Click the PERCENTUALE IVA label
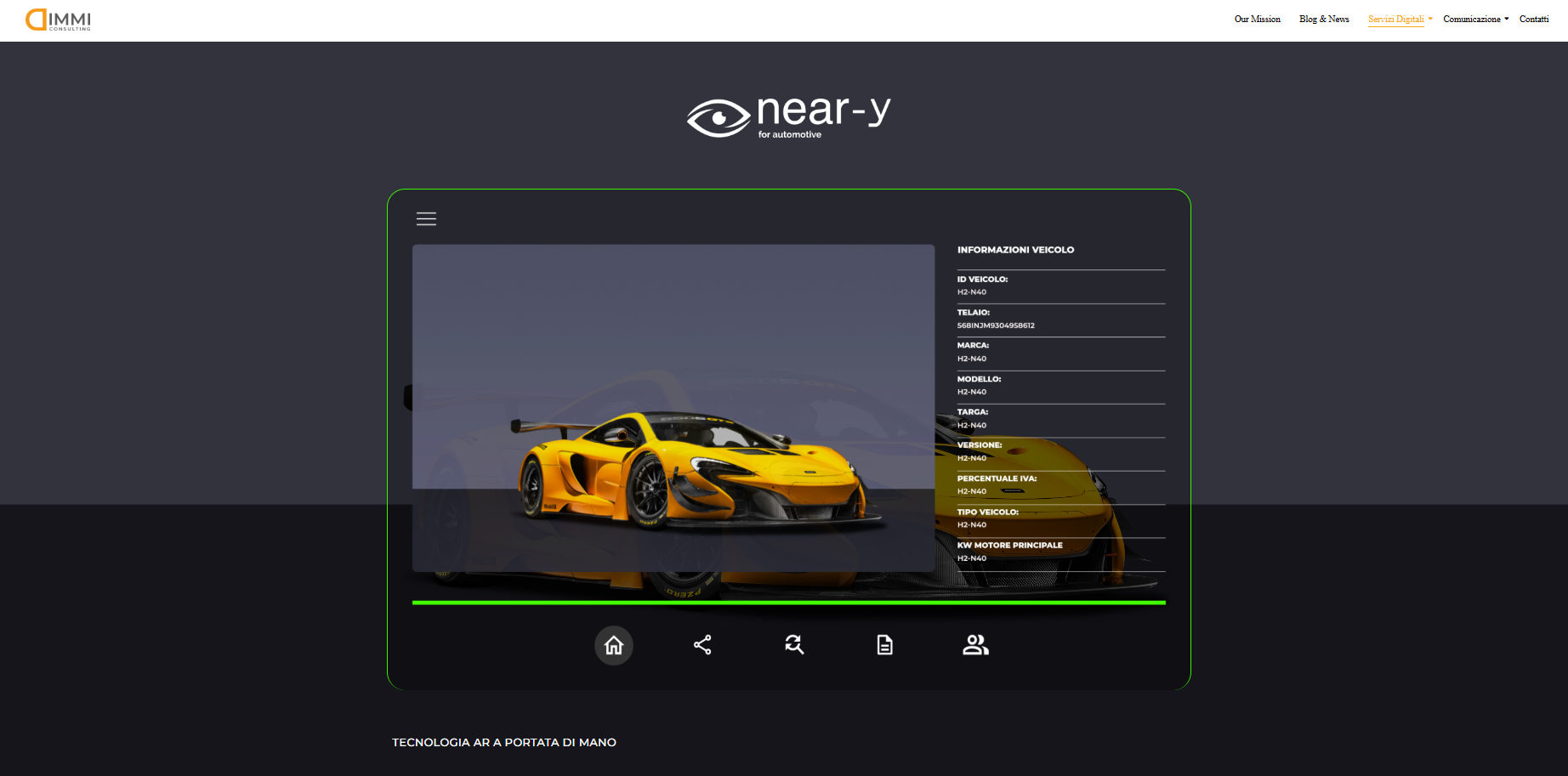This screenshot has width=1568, height=776. tap(997, 479)
